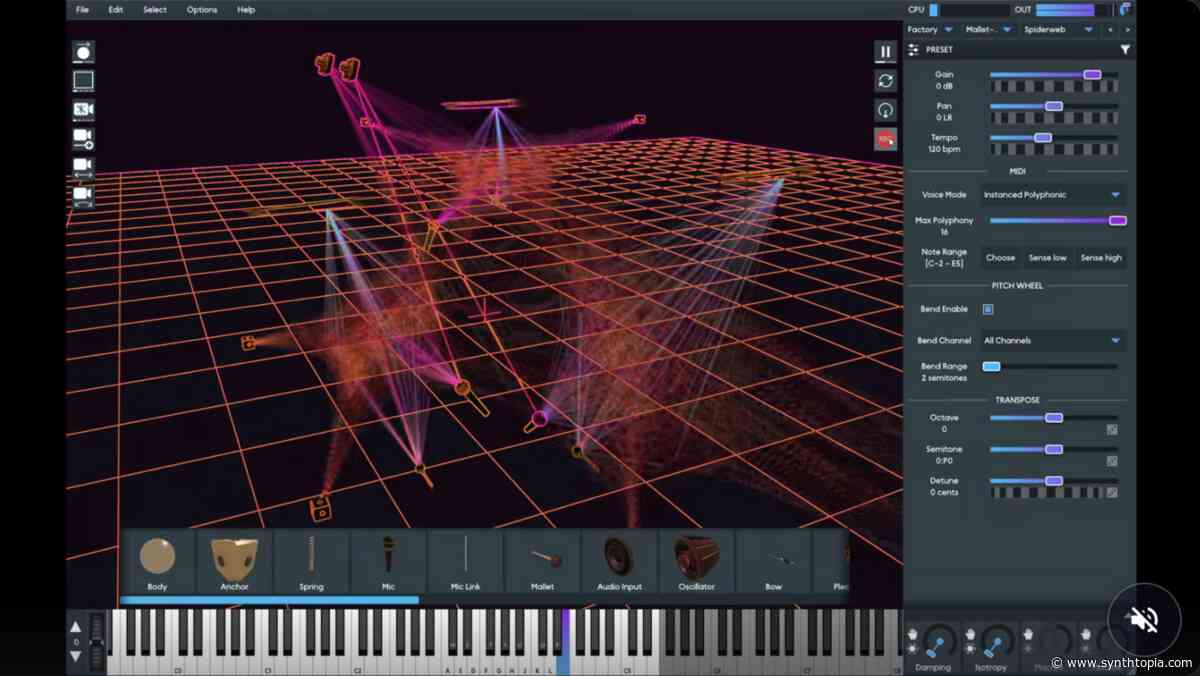Click the bottom camera icon in left toolbar
1200x676 pixels.
[x=83, y=195]
